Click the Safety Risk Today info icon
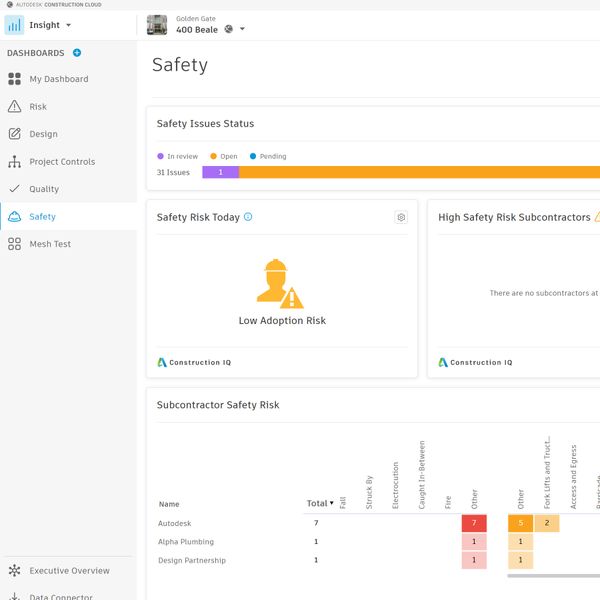600x600 pixels. pos(248,217)
